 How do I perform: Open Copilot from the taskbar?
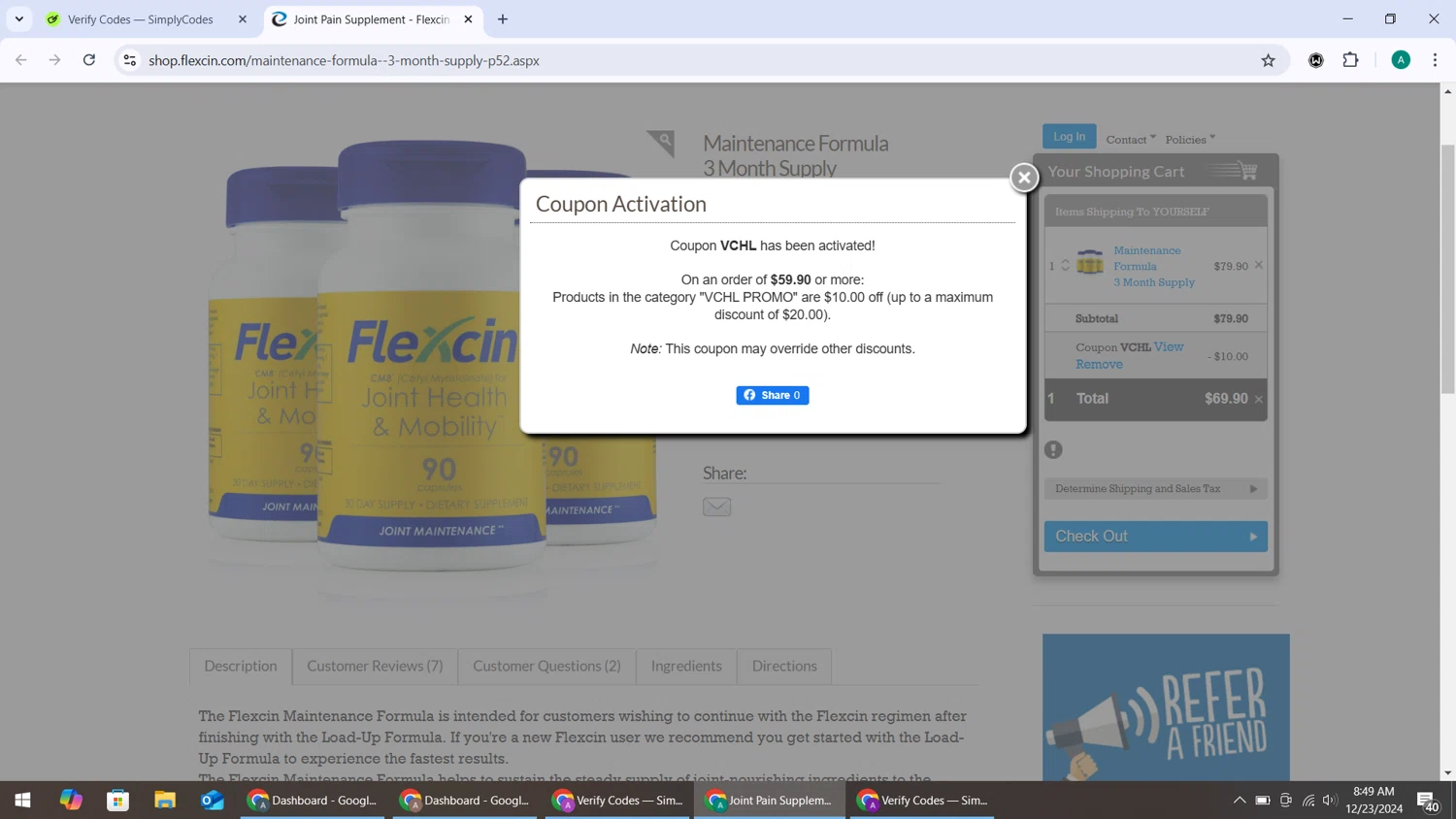[71, 801]
